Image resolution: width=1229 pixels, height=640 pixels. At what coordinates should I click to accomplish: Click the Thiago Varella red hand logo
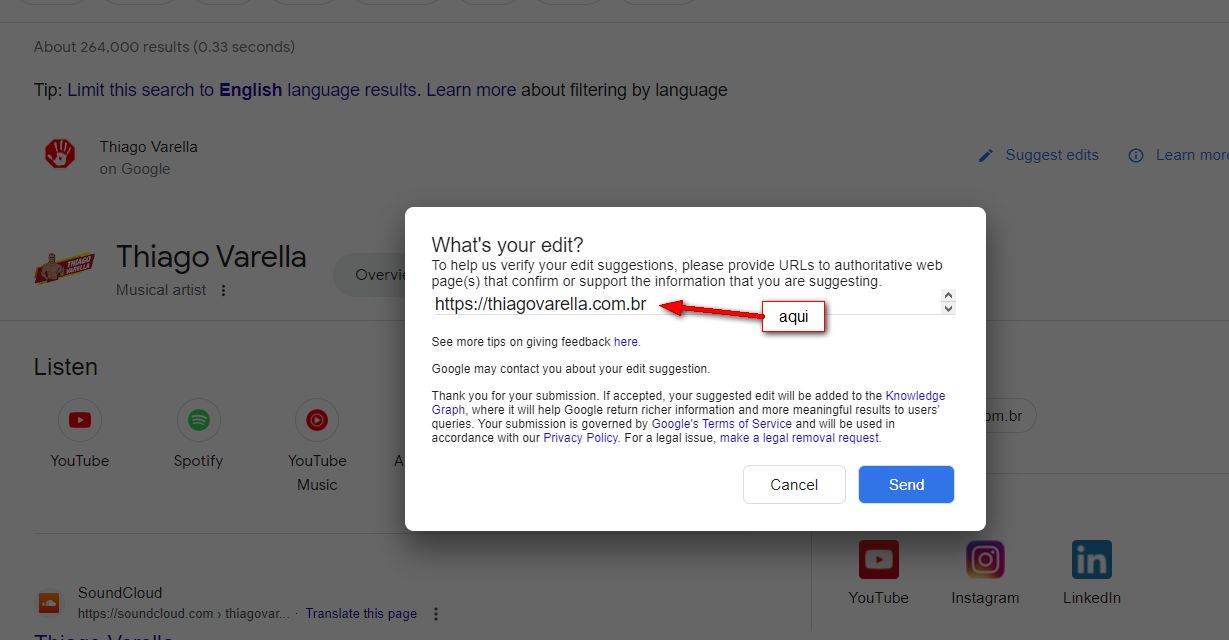coord(60,154)
